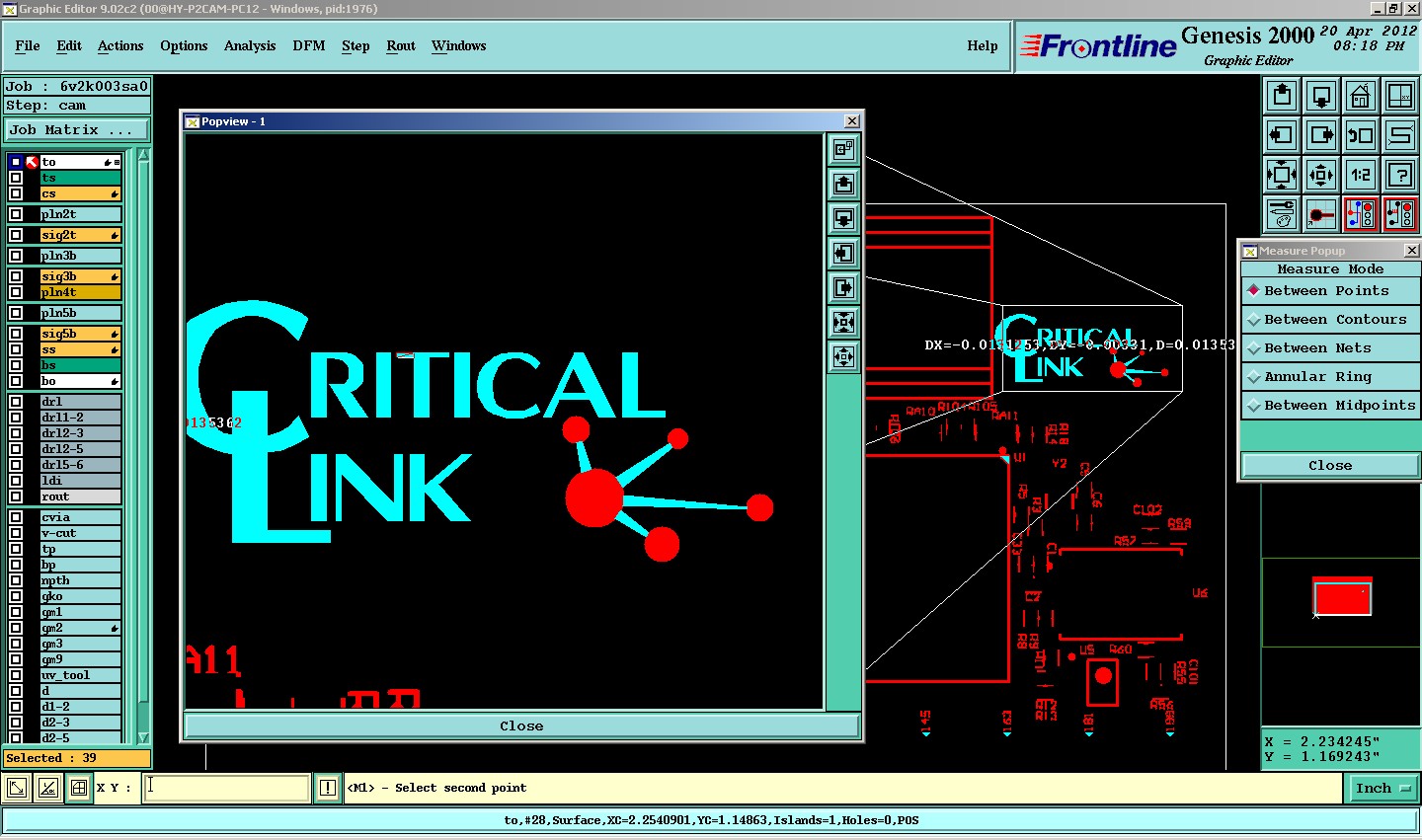Toggle colored net traffic-light display icon
The image size is (1422, 840).
[1361, 214]
